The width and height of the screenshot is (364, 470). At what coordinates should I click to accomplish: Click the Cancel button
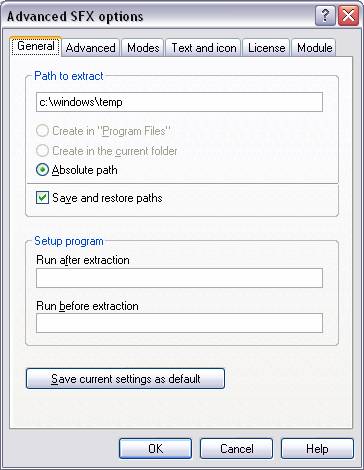pyautogui.click(x=236, y=449)
